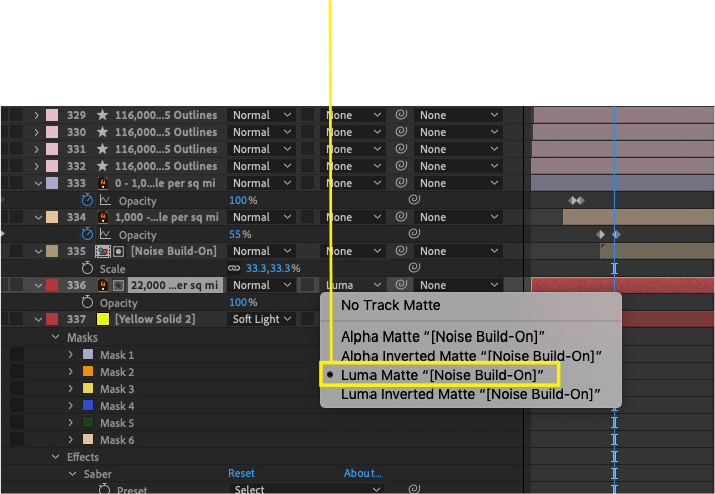Collapse the Masks group
This screenshot has height=494, width=715.
coord(56,337)
